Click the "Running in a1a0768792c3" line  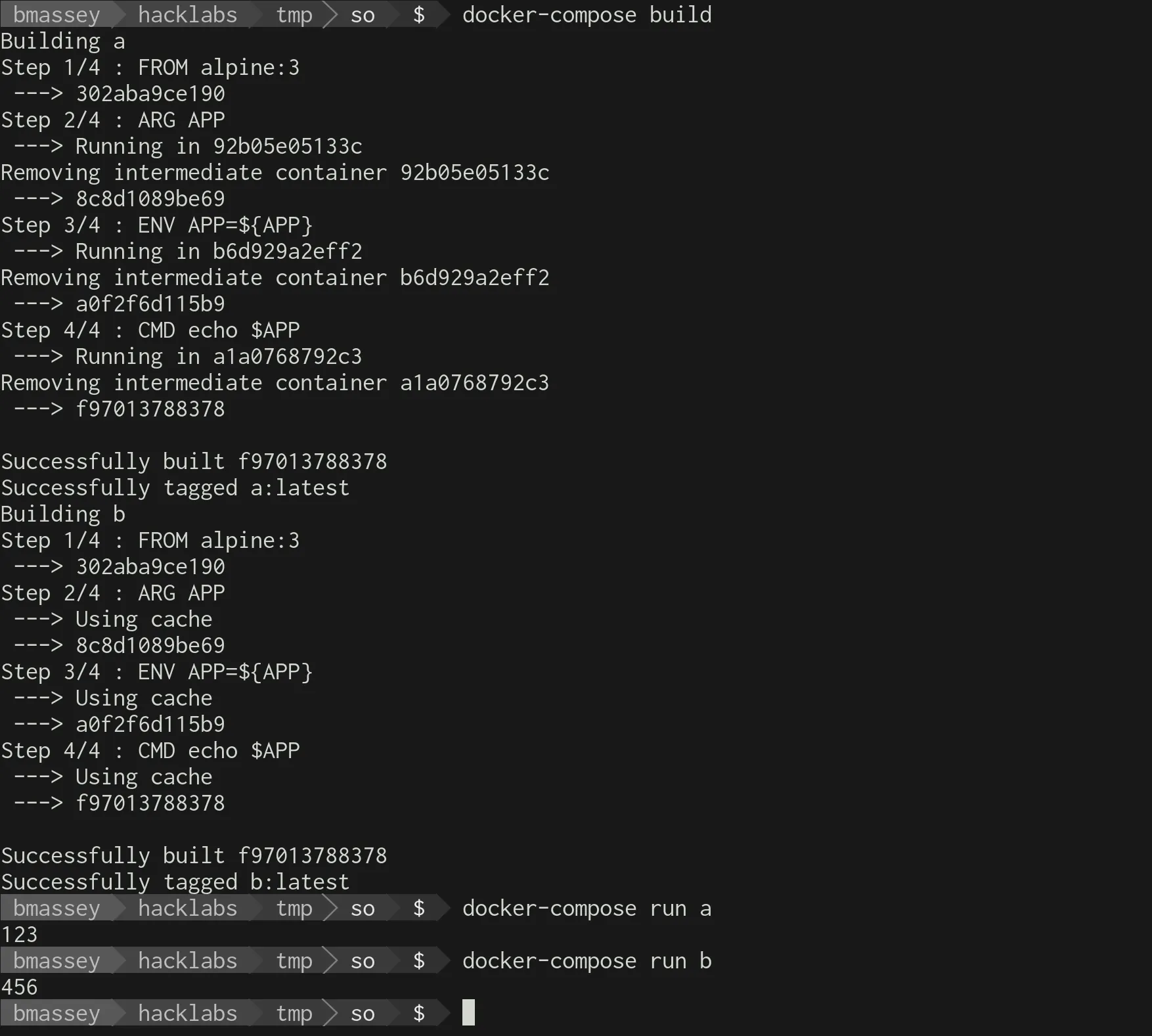pos(219,356)
